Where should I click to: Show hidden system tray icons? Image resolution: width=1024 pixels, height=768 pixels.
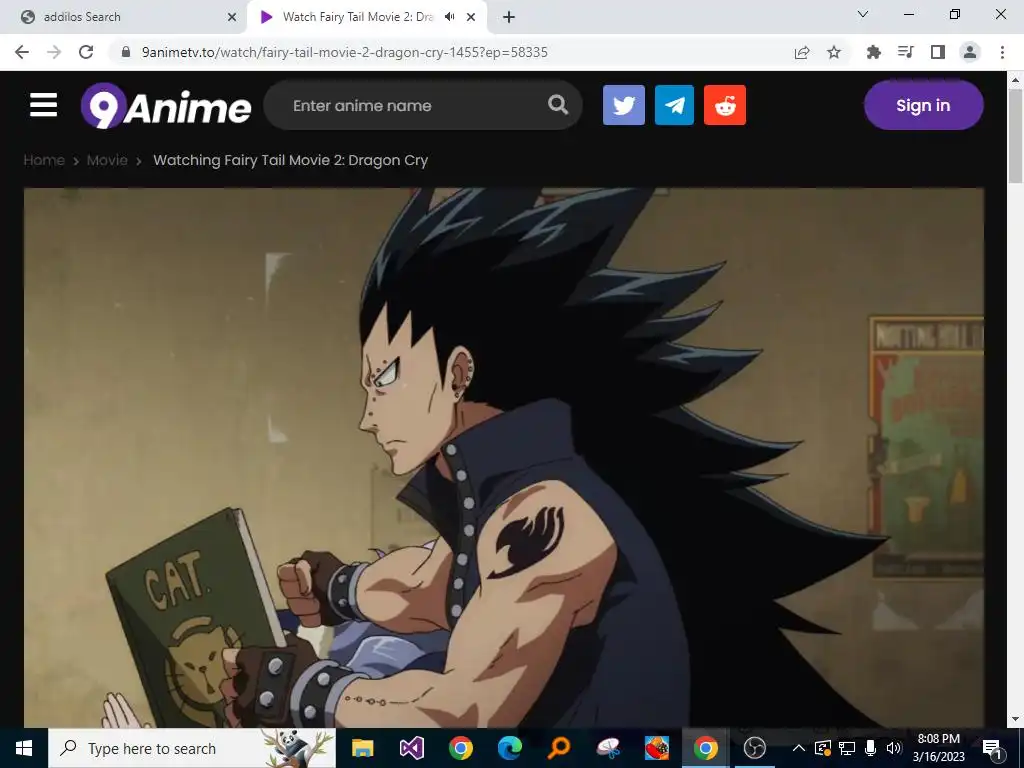click(x=799, y=748)
